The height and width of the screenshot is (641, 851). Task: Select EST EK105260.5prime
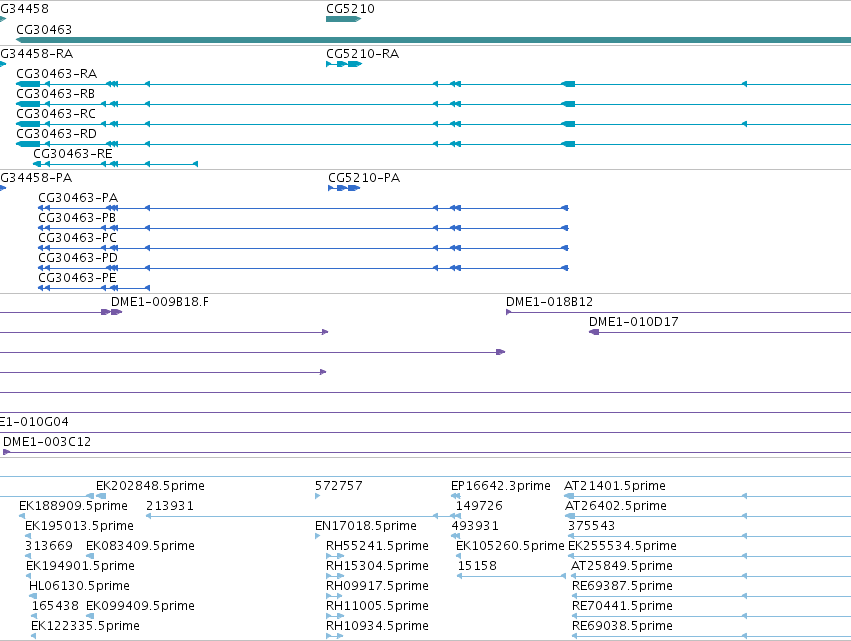click(510, 546)
